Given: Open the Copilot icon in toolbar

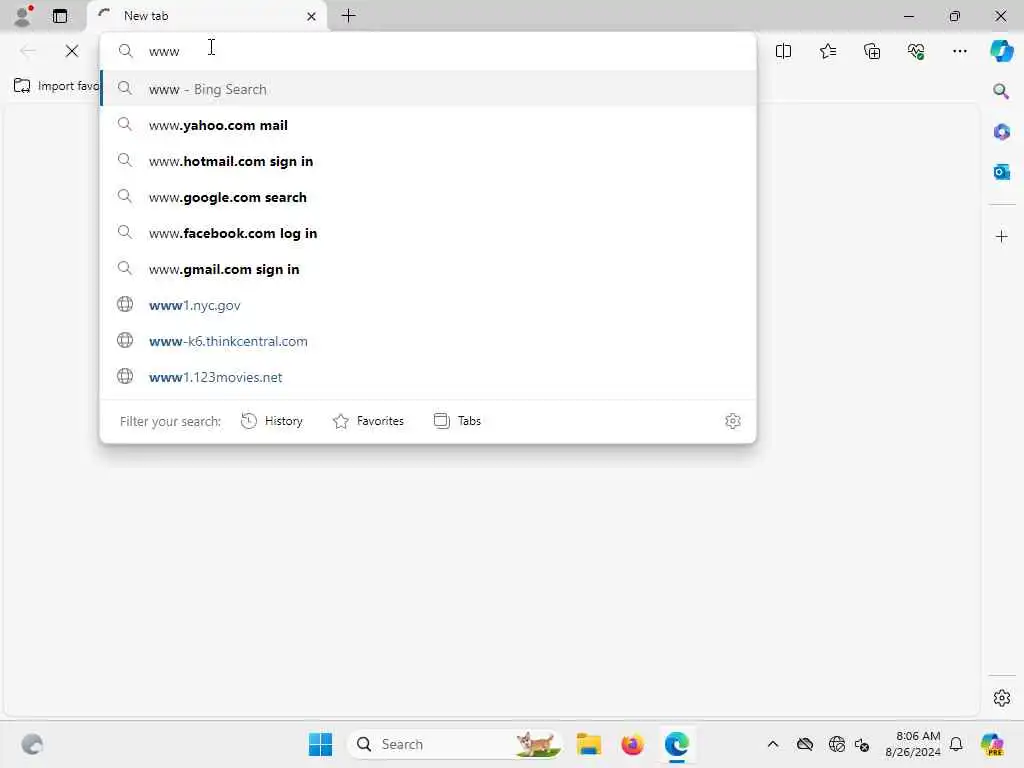Looking at the screenshot, I should [x=1002, y=51].
